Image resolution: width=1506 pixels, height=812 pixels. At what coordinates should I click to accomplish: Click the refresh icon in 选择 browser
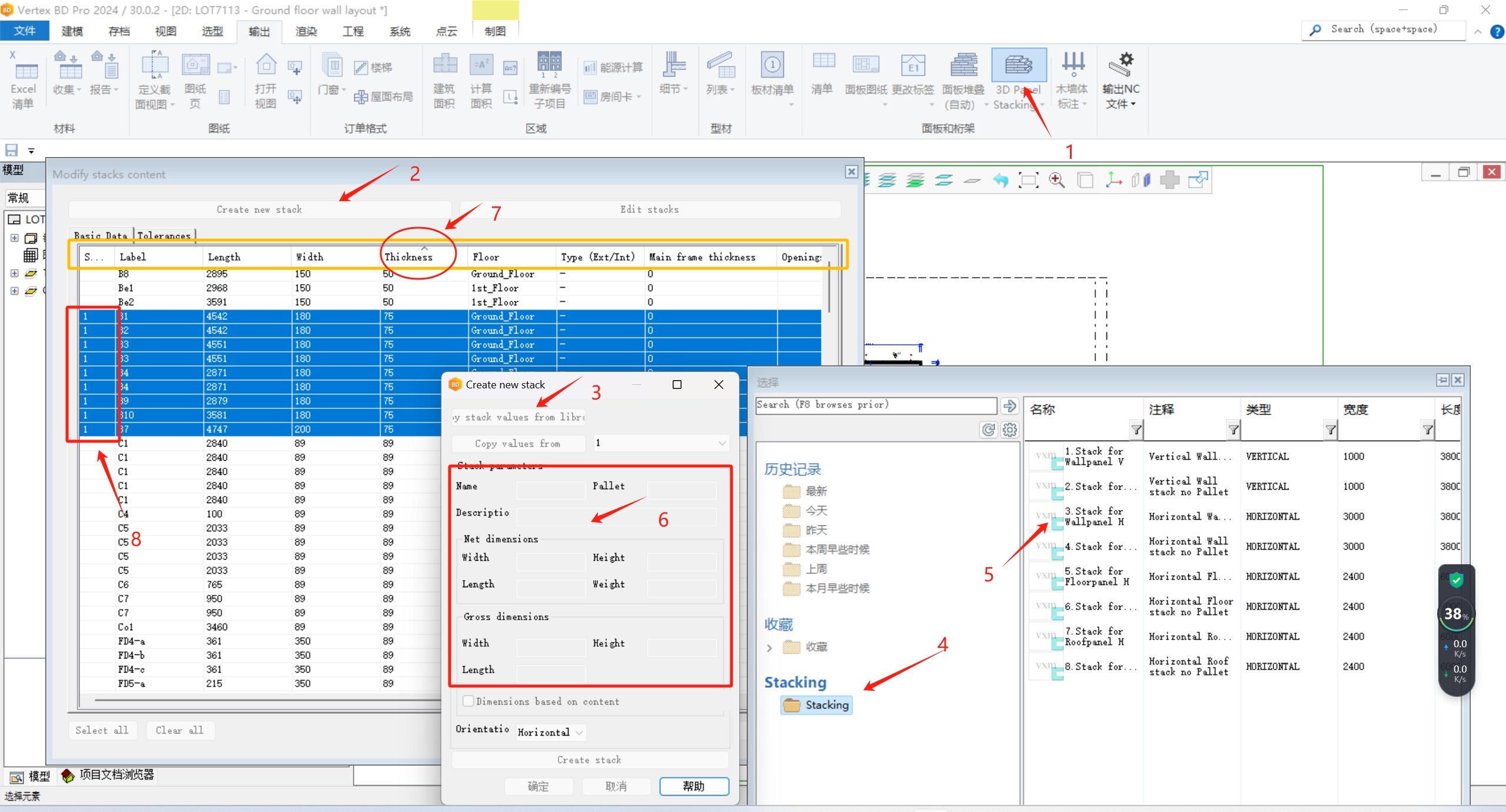click(989, 430)
